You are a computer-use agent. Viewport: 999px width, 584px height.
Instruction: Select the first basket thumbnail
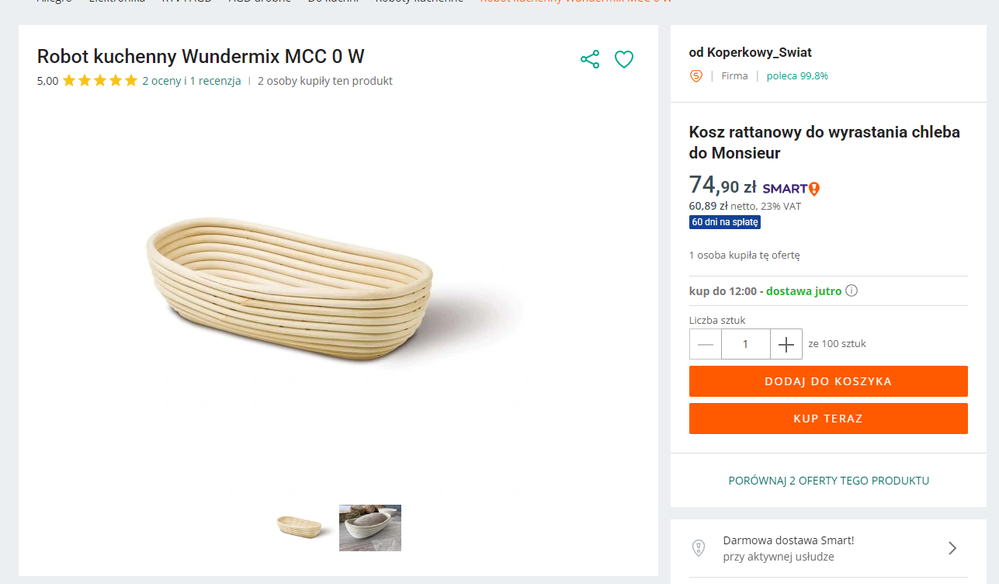pyautogui.click(x=302, y=526)
